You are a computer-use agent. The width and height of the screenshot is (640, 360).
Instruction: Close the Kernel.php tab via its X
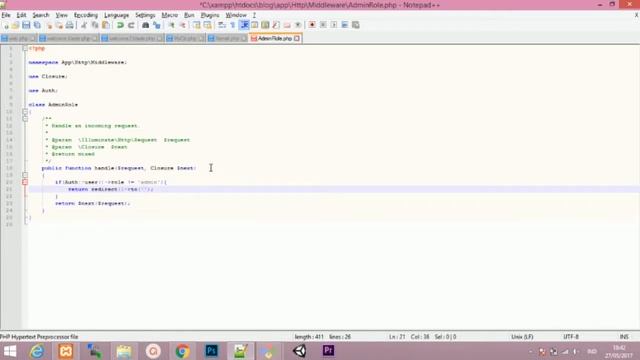point(244,38)
